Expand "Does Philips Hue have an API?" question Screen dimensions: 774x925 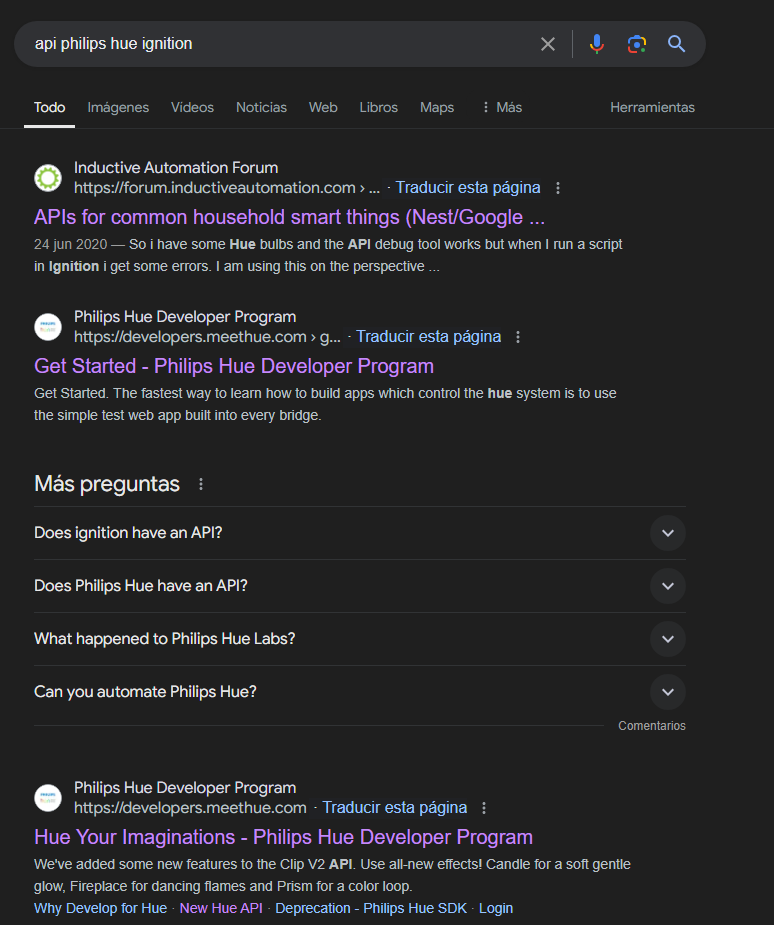point(360,586)
